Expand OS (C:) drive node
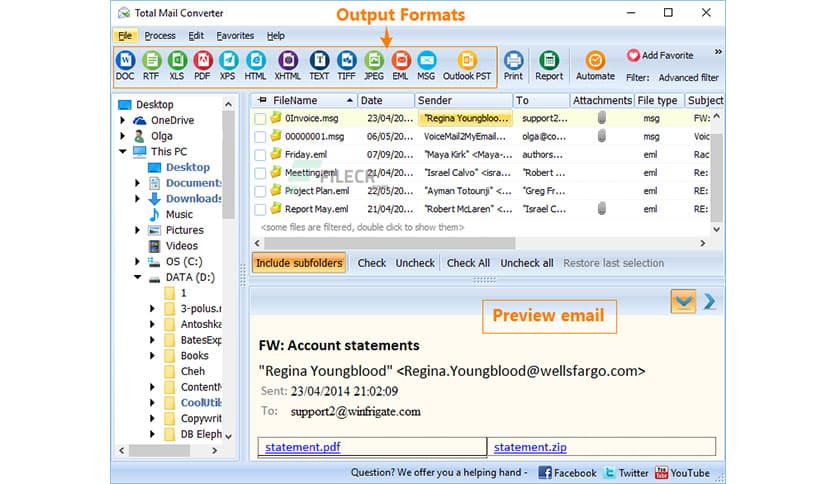This screenshot has height=484, width=836. 138,262
